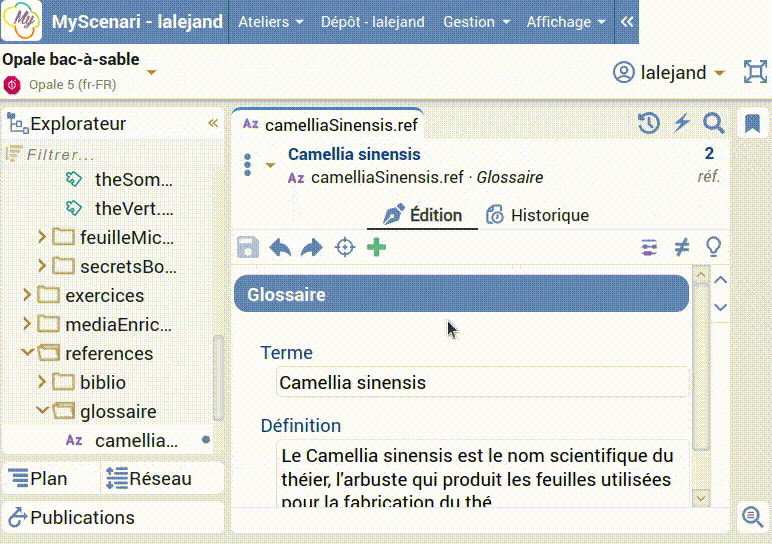Click the bookmark icon at top right
Image resolution: width=772 pixels, height=544 pixels.
click(752, 124)
